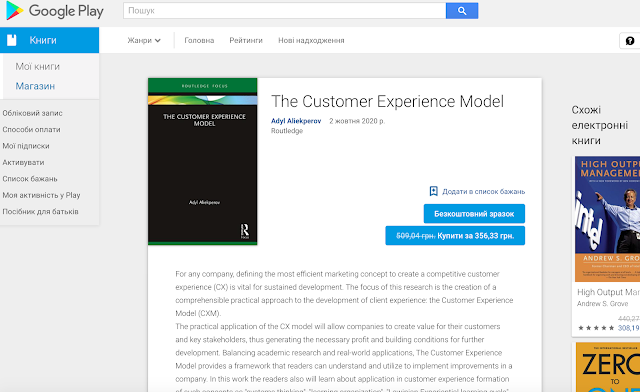Screen dimensions: 640x392
Task: Open Мої книги in sidebar
Action: point(38,67)
